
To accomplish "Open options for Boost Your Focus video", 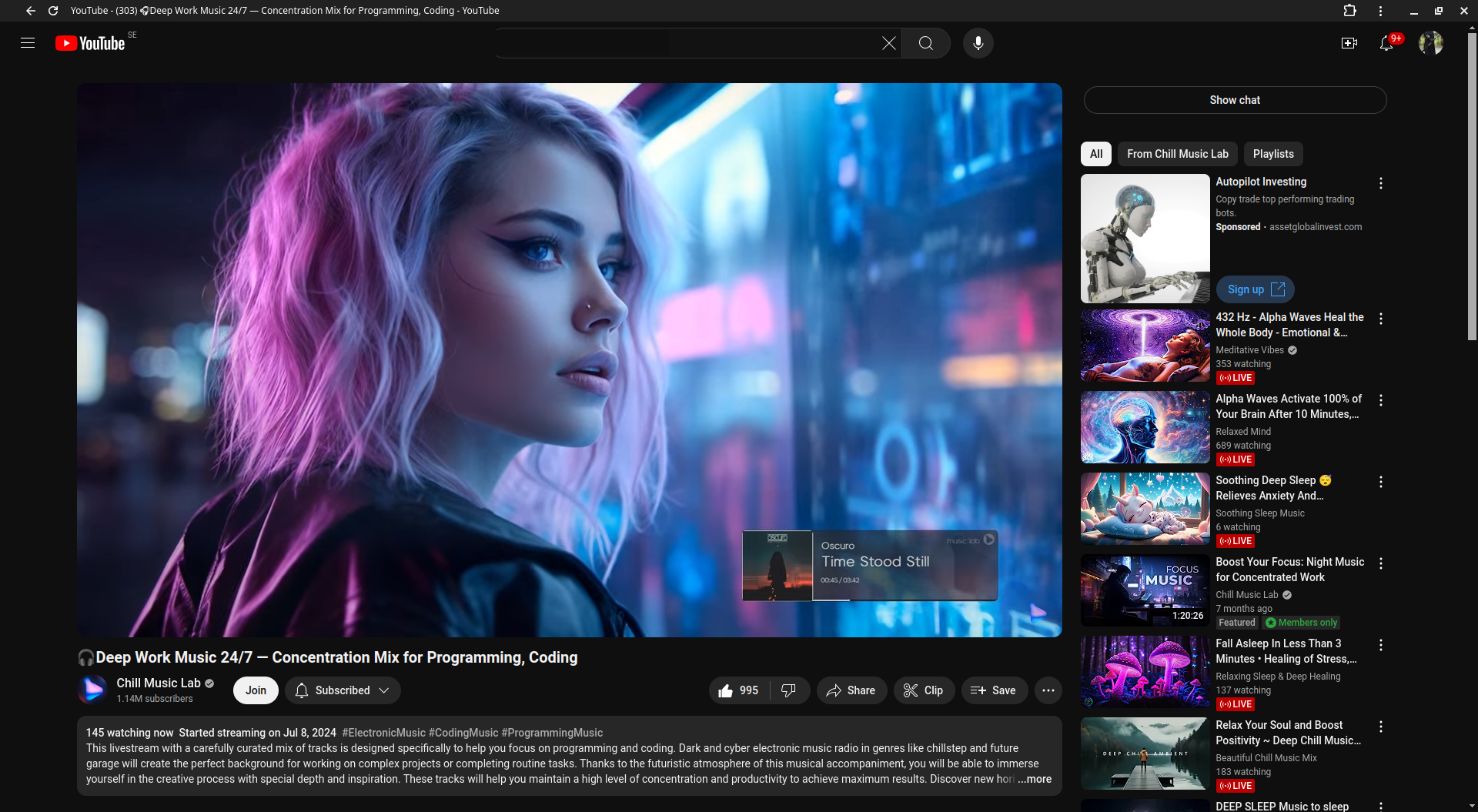I will tap(1380, 563).
